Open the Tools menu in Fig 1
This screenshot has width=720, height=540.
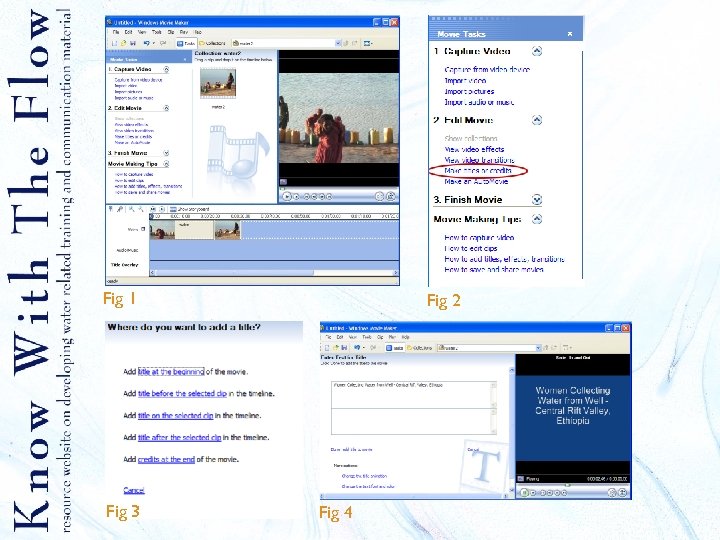[157, 32]
